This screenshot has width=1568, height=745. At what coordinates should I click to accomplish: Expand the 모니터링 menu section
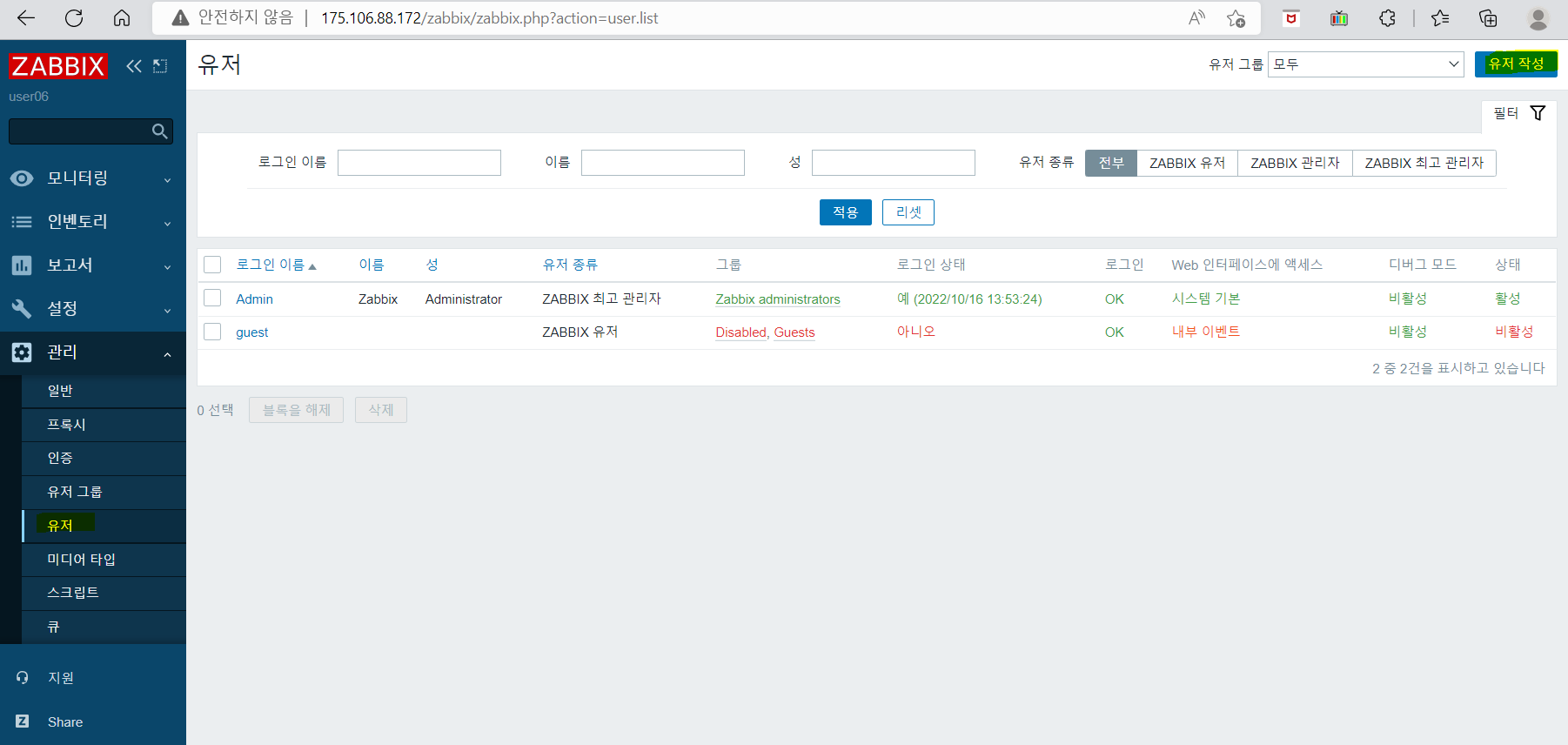pyautogui.click(x=93, y=178)
